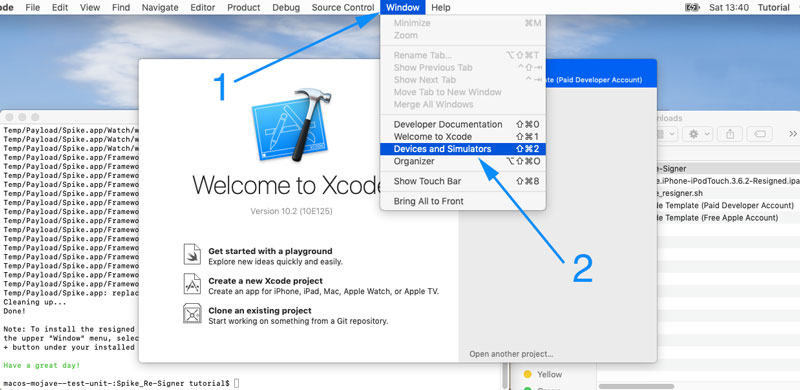This screenshot has width=800, height=390.
Task: Open the Find menu
Action: (121, 7)
